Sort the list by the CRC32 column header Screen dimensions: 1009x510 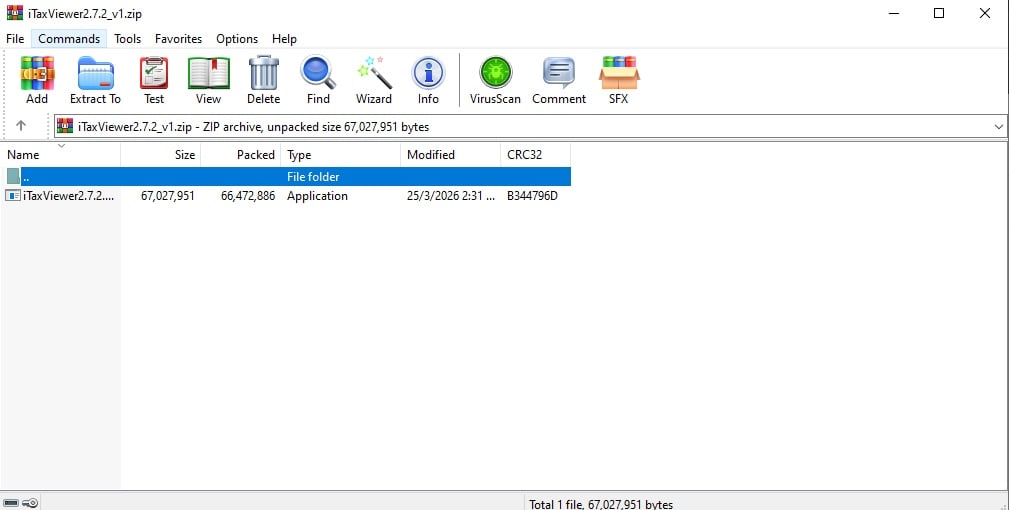pyautogui.click(x=535, y=154)
